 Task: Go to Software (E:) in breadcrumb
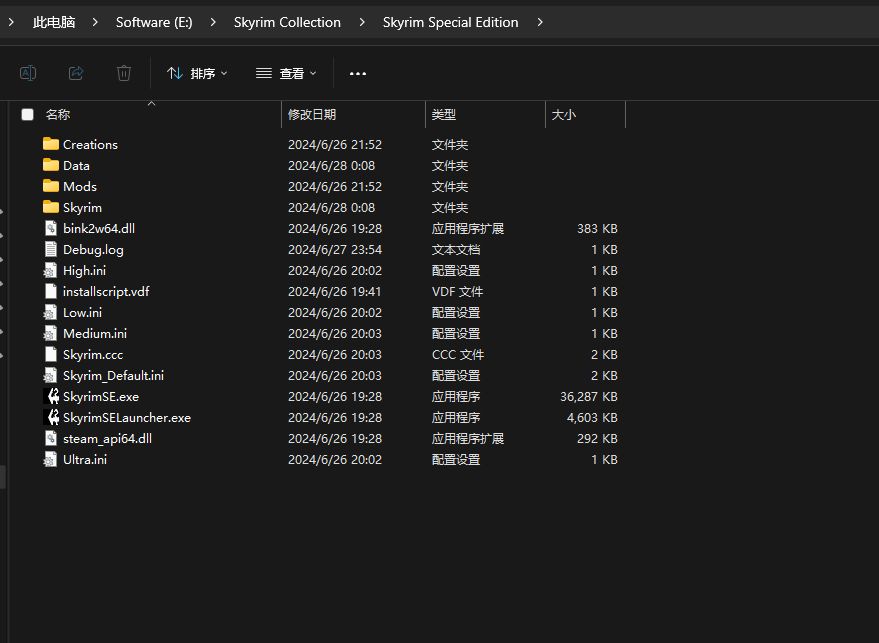[154, 22]
